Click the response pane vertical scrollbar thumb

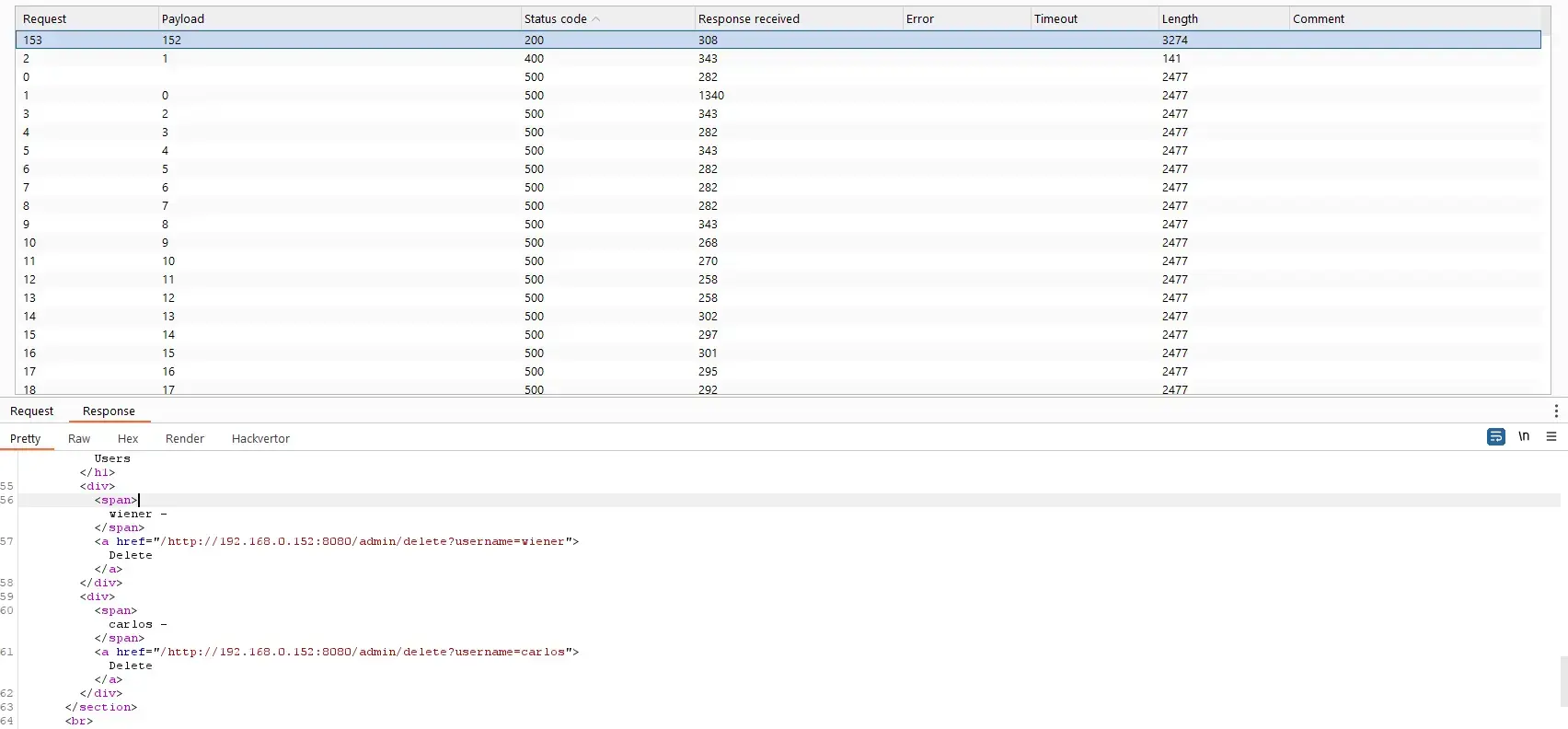[x=1562, y=681]
